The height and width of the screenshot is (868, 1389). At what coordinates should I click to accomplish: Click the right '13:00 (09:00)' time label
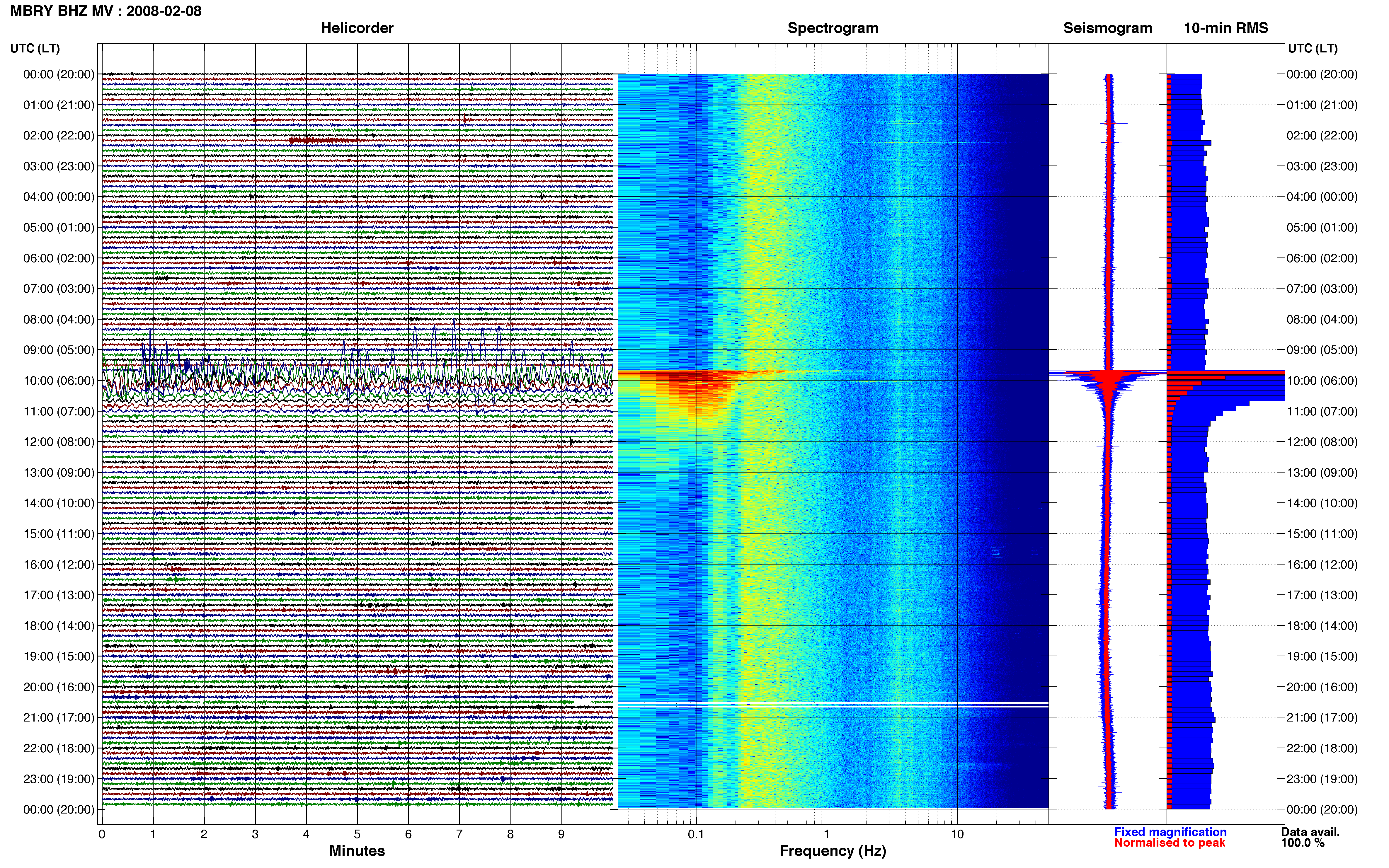click(1322, 473)
